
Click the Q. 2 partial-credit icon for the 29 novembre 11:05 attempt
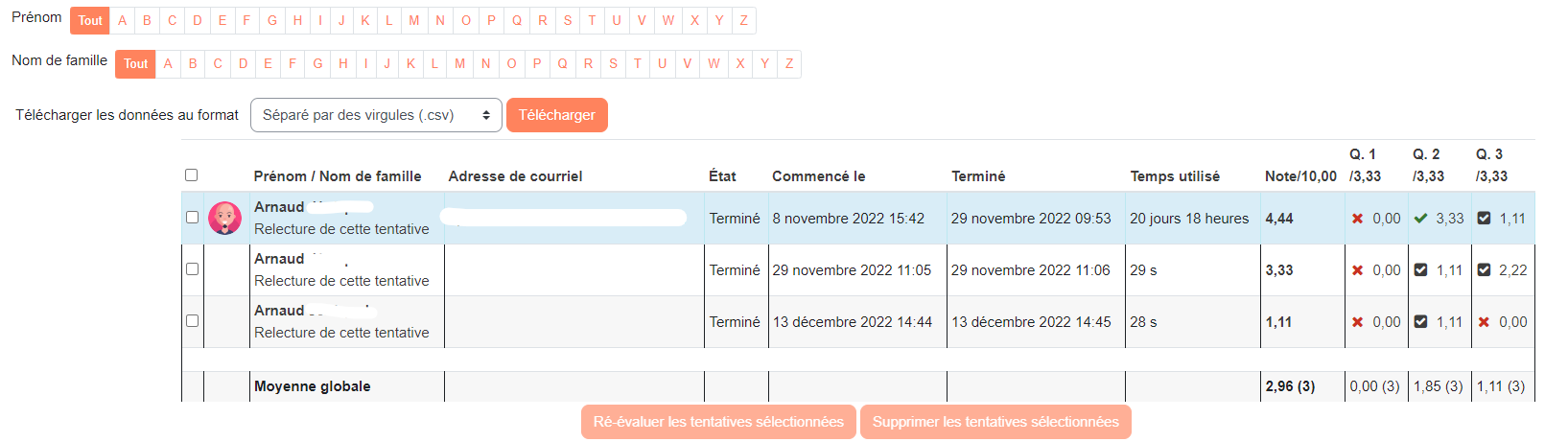[1420, 270]
